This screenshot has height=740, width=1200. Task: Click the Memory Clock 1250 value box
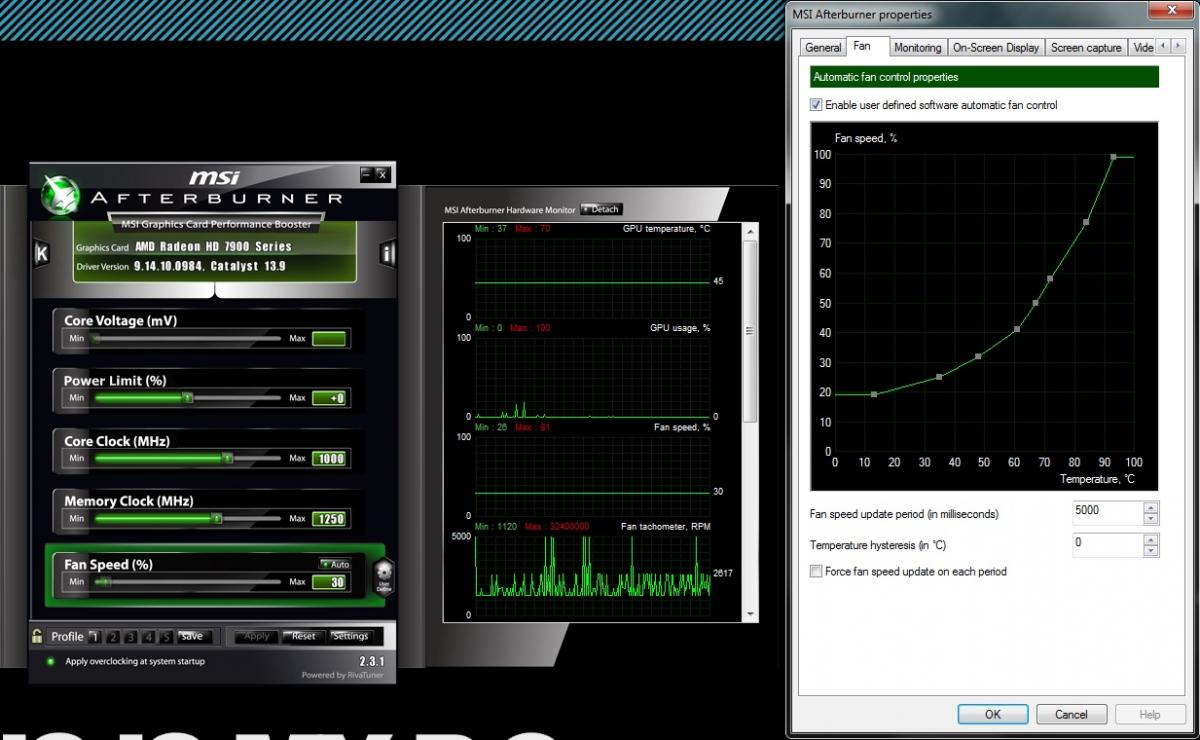click(x=329, y=518)
